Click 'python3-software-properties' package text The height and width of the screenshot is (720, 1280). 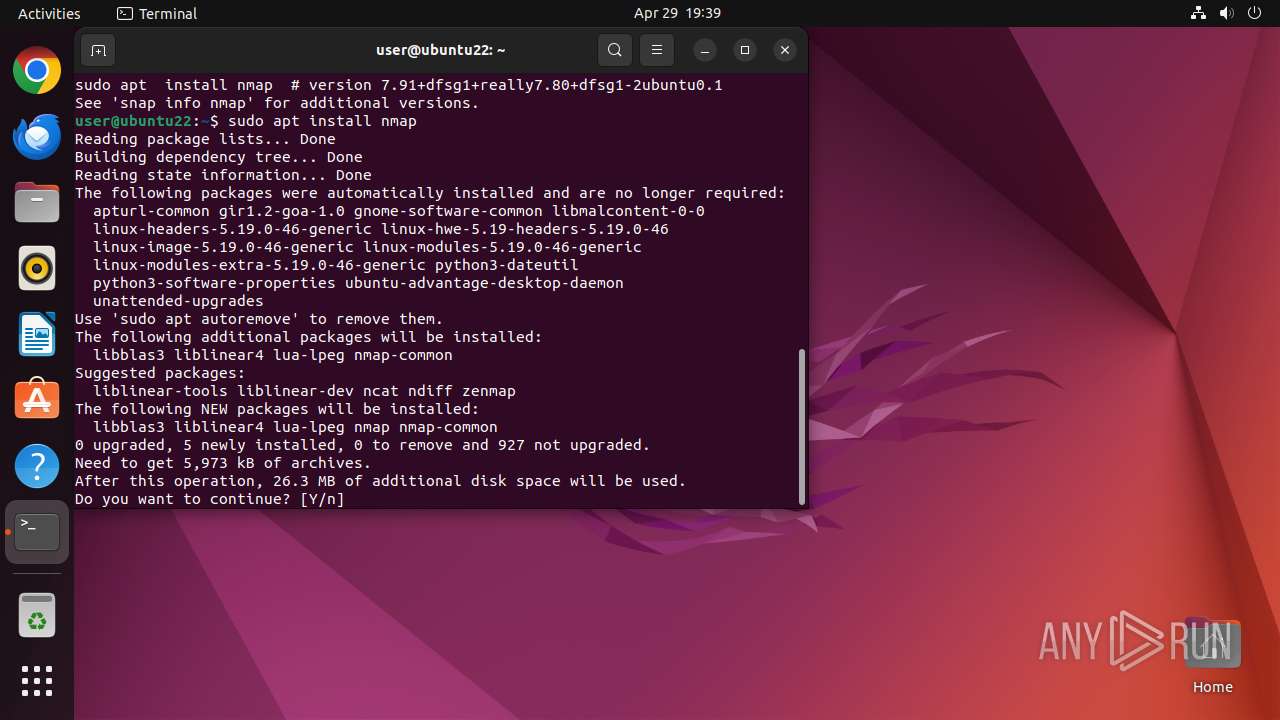(214, 283)
